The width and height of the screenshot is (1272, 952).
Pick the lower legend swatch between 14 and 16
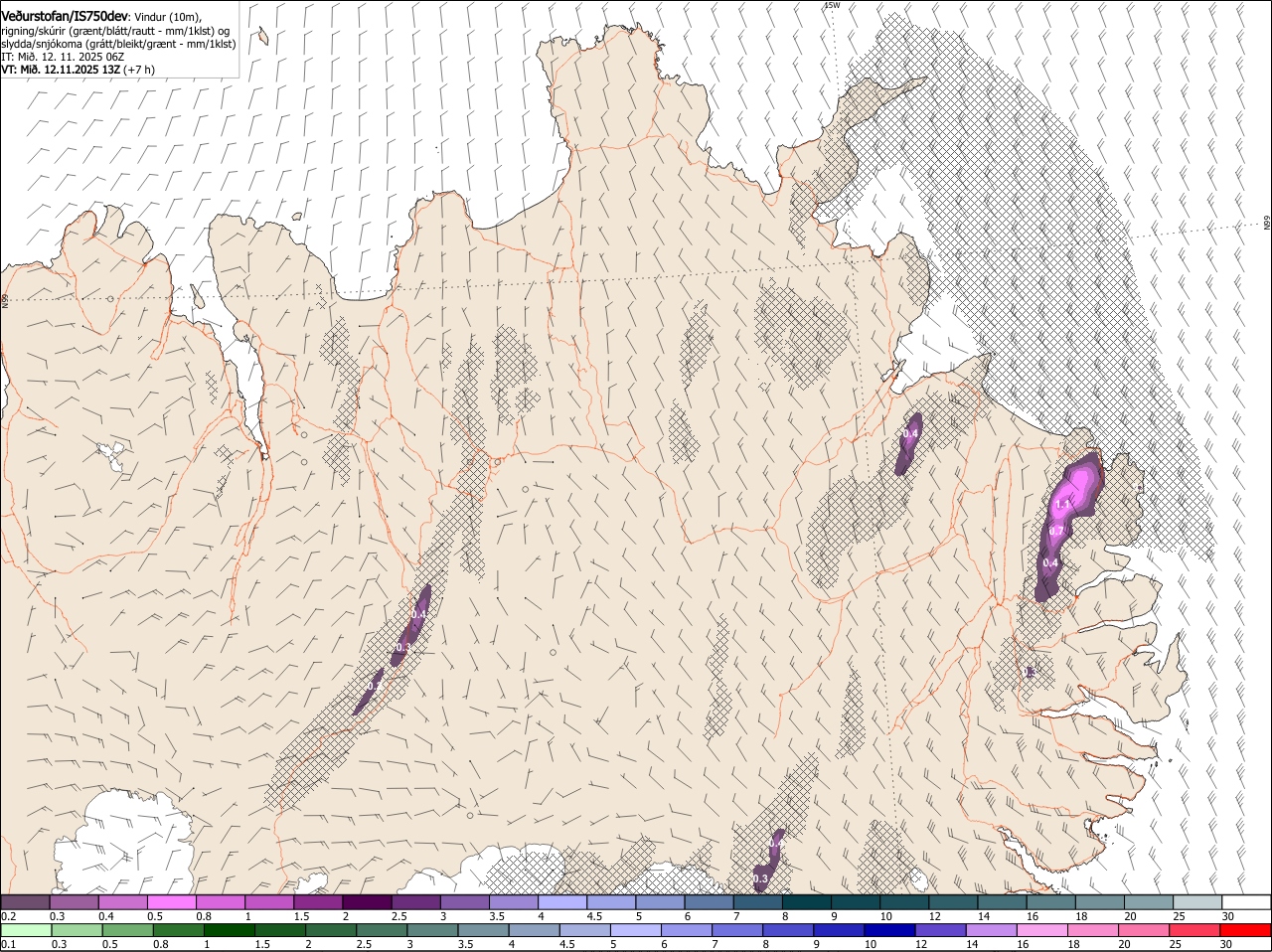click(x=992, y=930)
